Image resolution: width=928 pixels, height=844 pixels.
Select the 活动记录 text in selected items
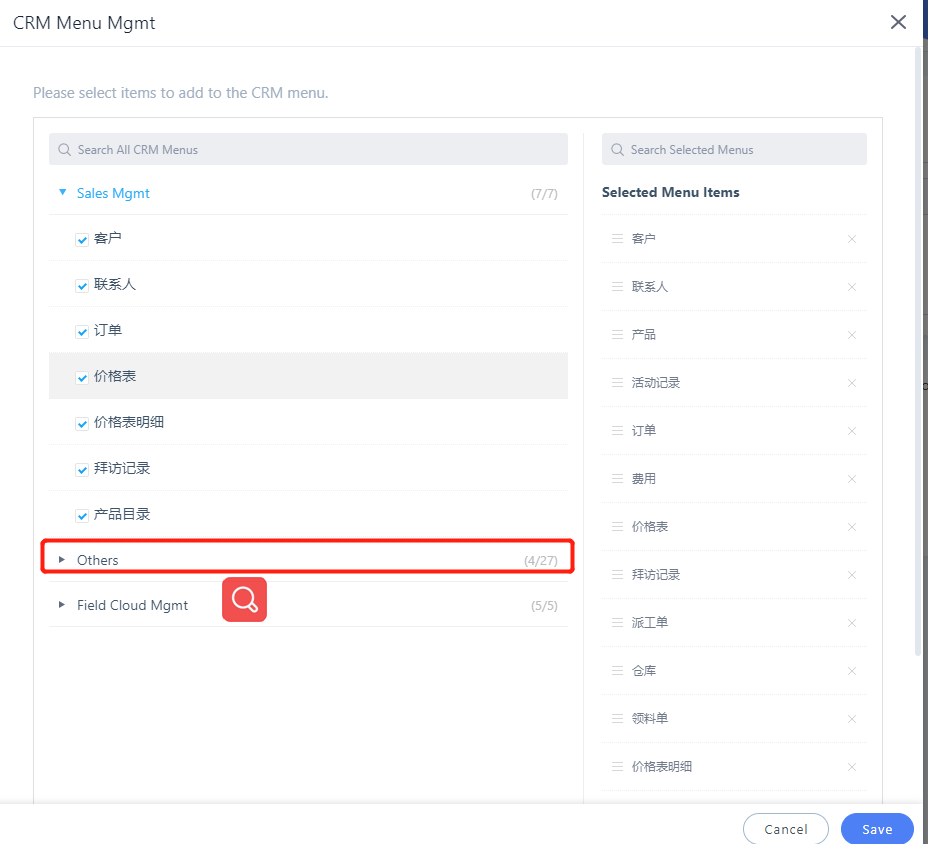656,382
